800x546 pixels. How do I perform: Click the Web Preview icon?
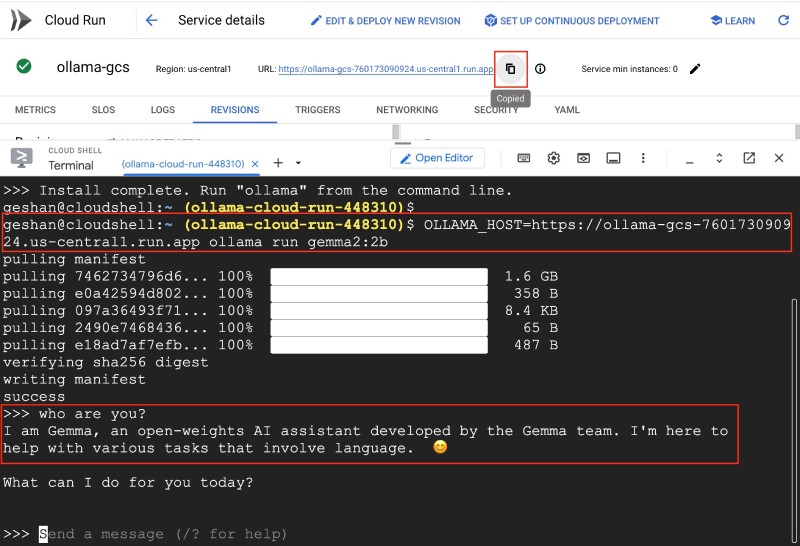click(583, 158)
